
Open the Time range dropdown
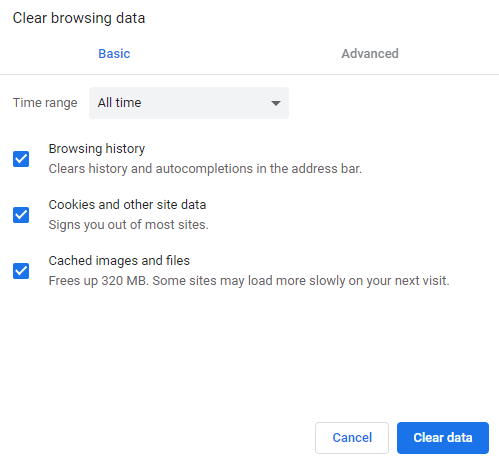click(189, 103)
